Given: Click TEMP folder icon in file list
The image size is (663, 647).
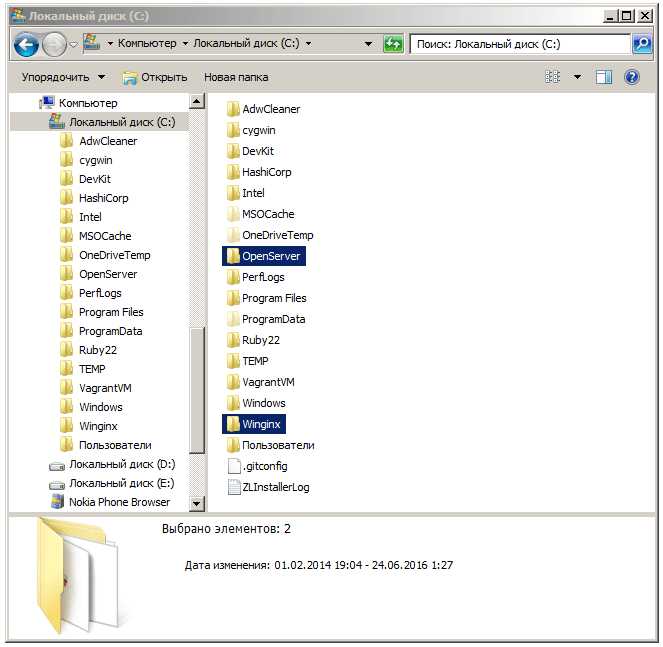Looking at the screenshot, I should (233, 361).
